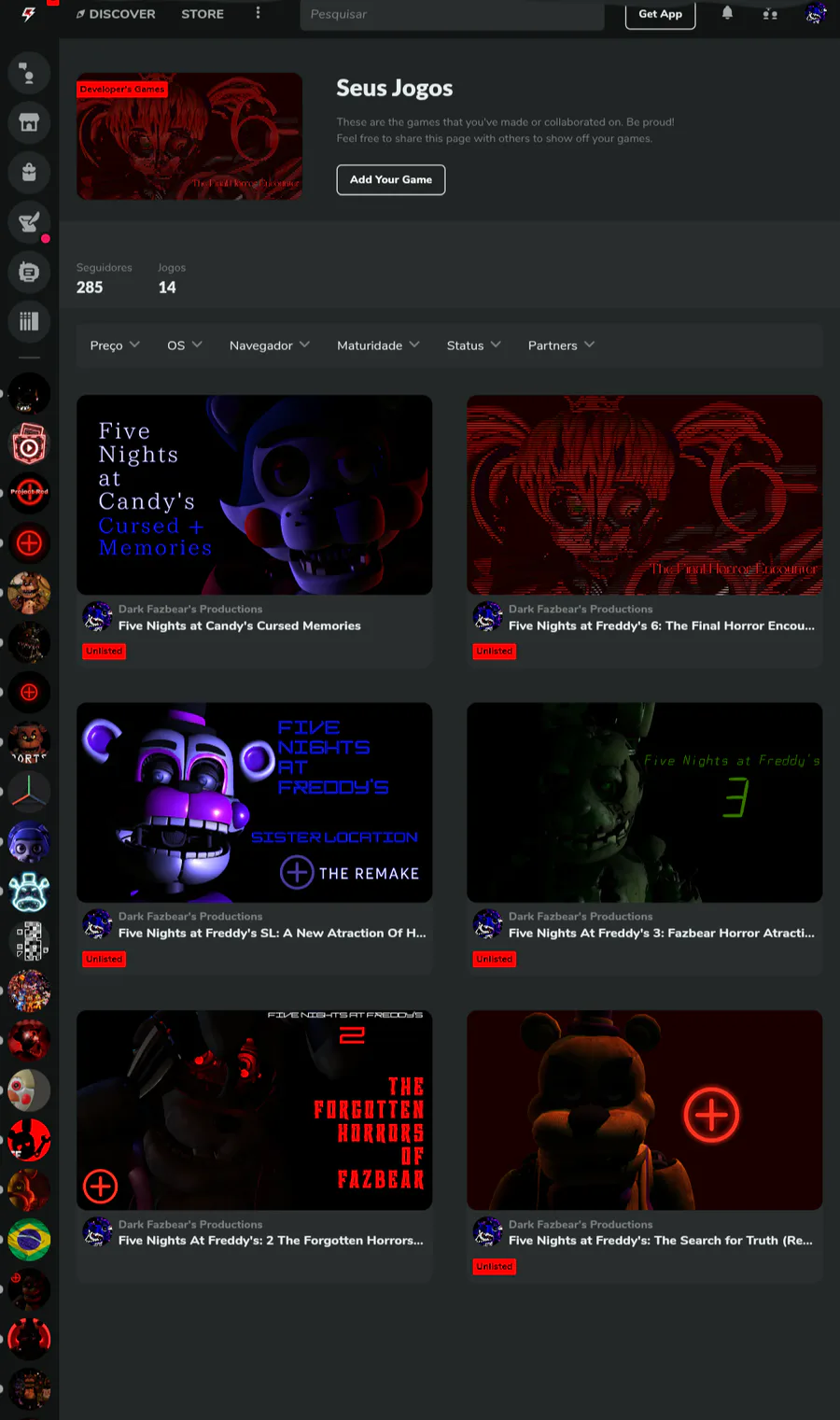Open FNaF SL: A New Atraction title link

(273, 934)
